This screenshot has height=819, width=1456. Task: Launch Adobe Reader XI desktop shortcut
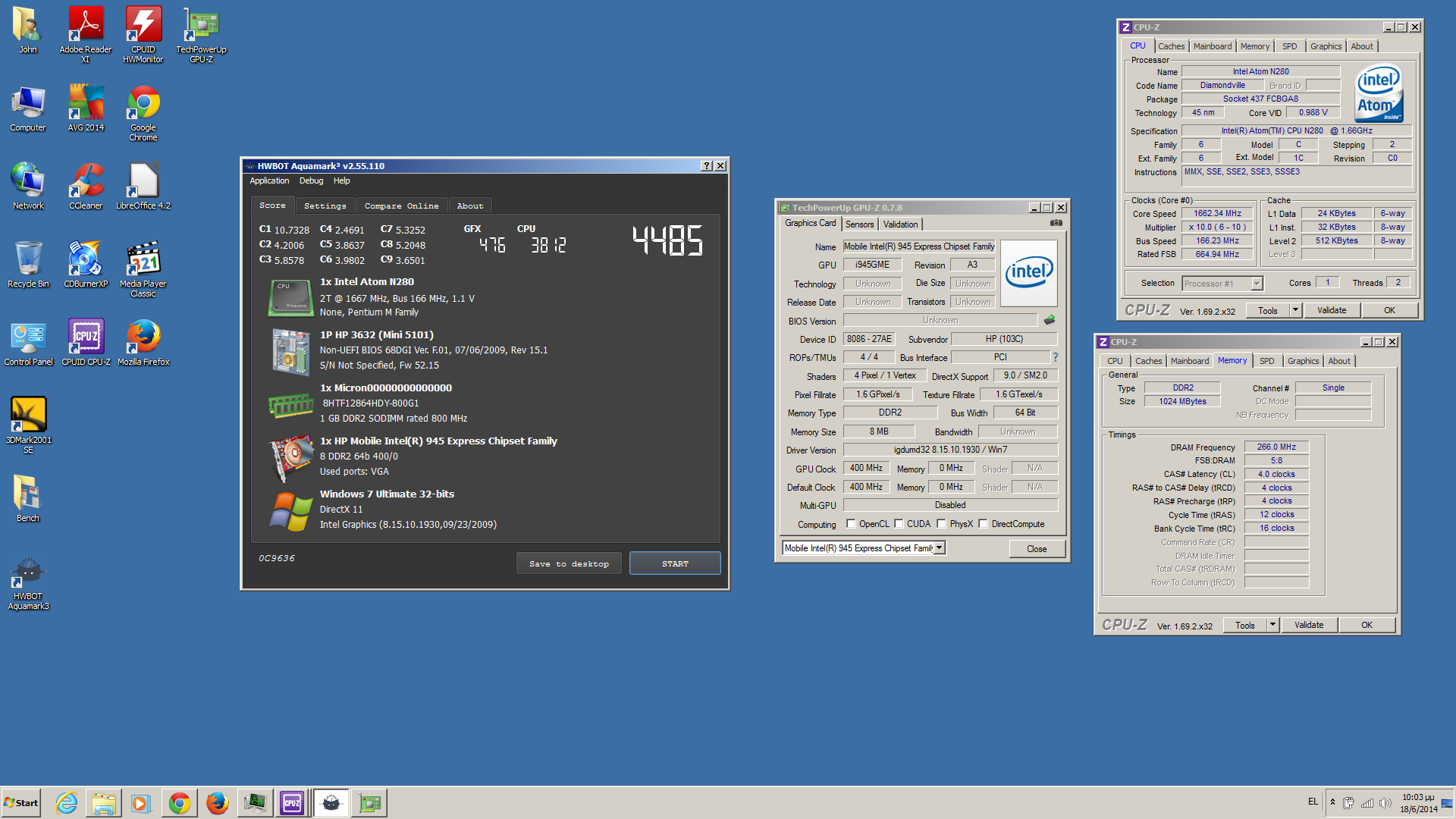pyautogui.click(x=86, y=35)
